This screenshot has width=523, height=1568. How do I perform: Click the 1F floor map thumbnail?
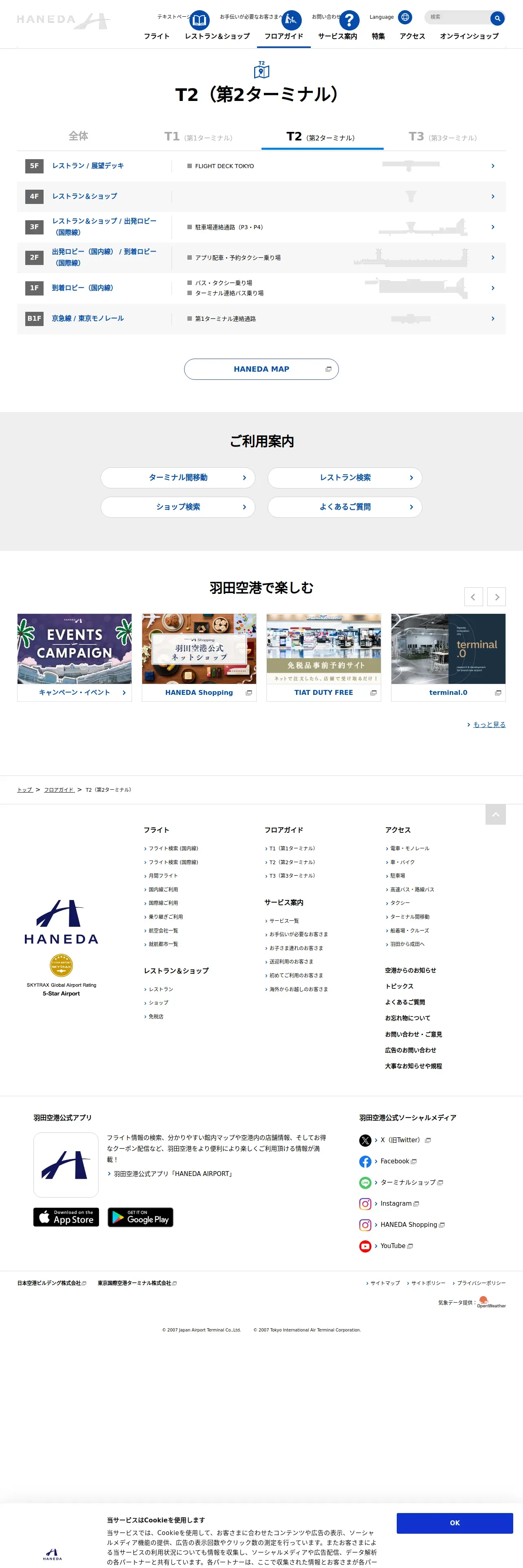[416, 288]
